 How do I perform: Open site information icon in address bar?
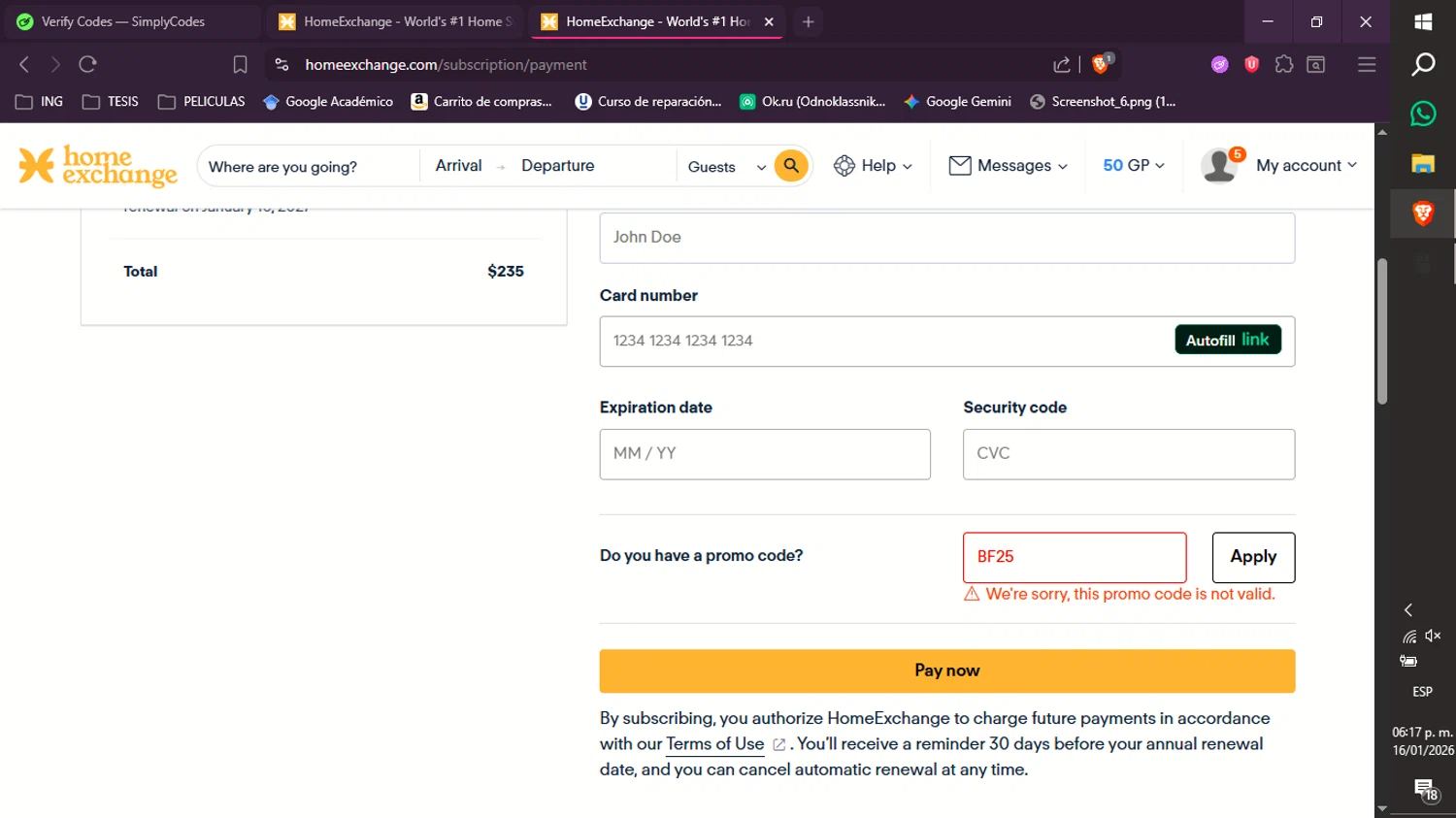pos(281,64)
